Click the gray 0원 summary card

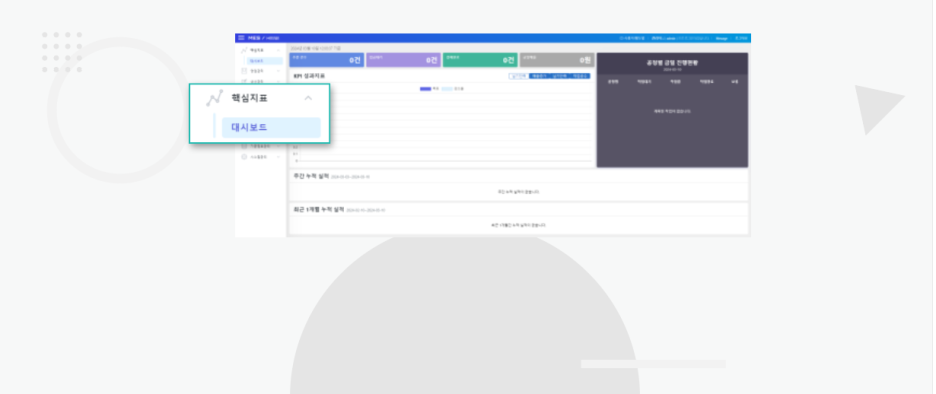(556, 60)
